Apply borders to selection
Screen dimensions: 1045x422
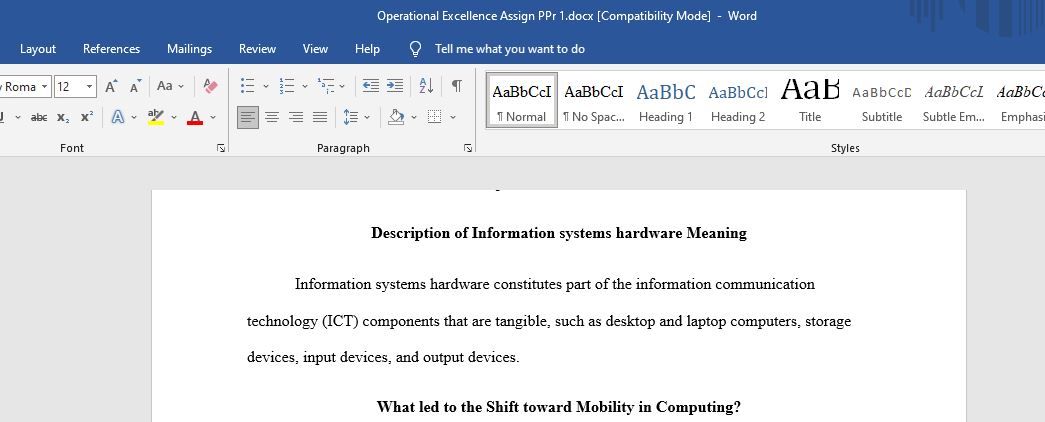tap(435, 117)
